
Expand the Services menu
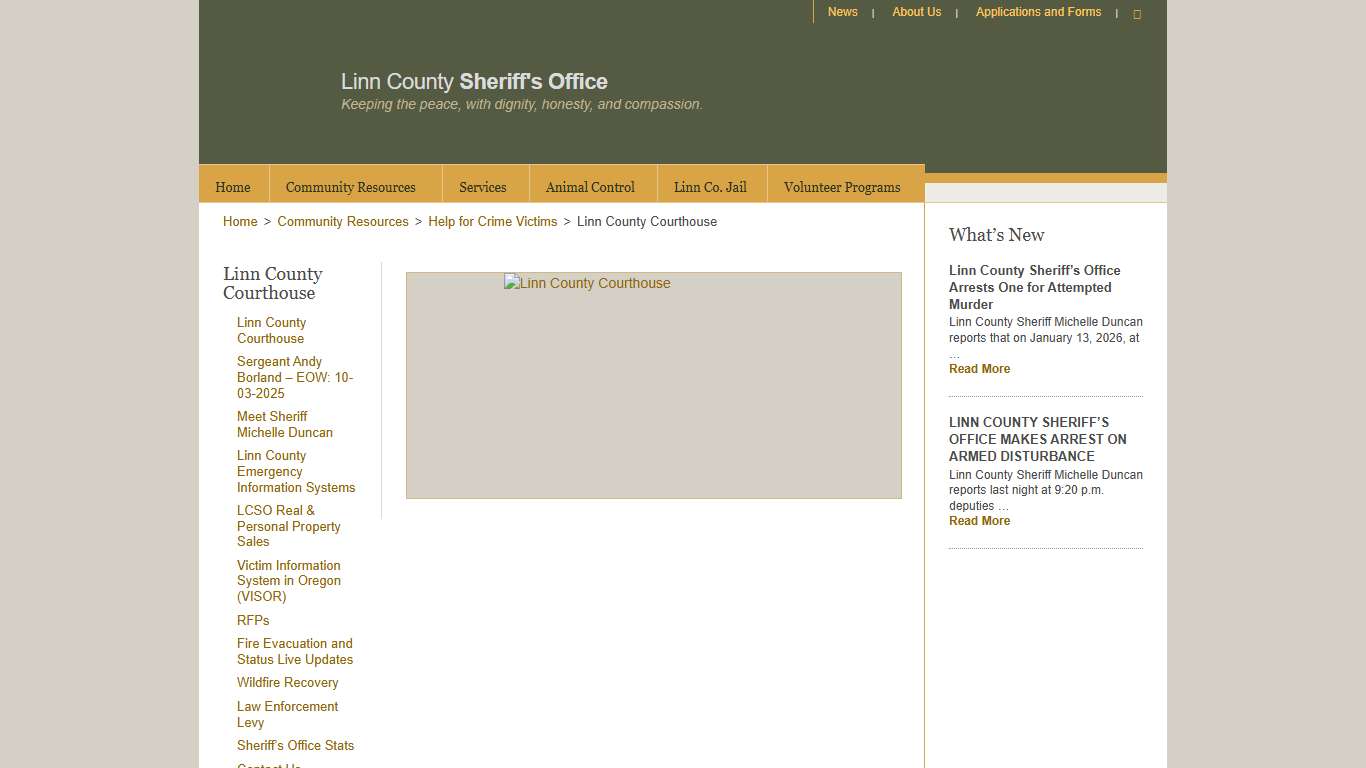pos(483,186)
